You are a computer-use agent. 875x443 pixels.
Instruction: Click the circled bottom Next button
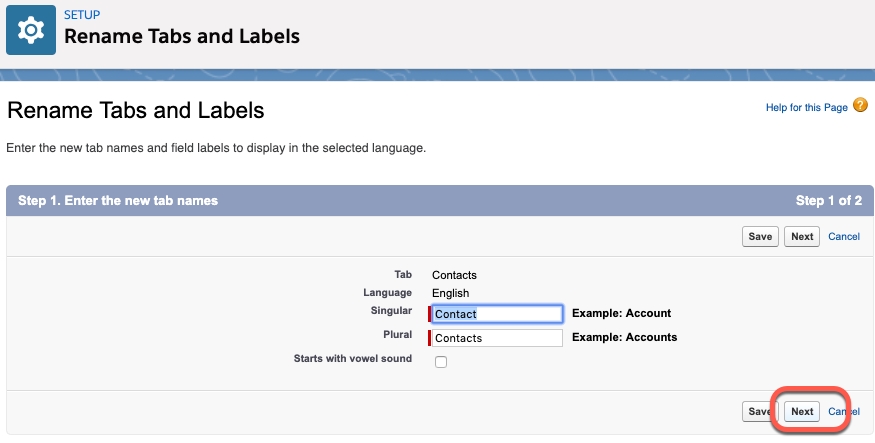coord(802,411)
